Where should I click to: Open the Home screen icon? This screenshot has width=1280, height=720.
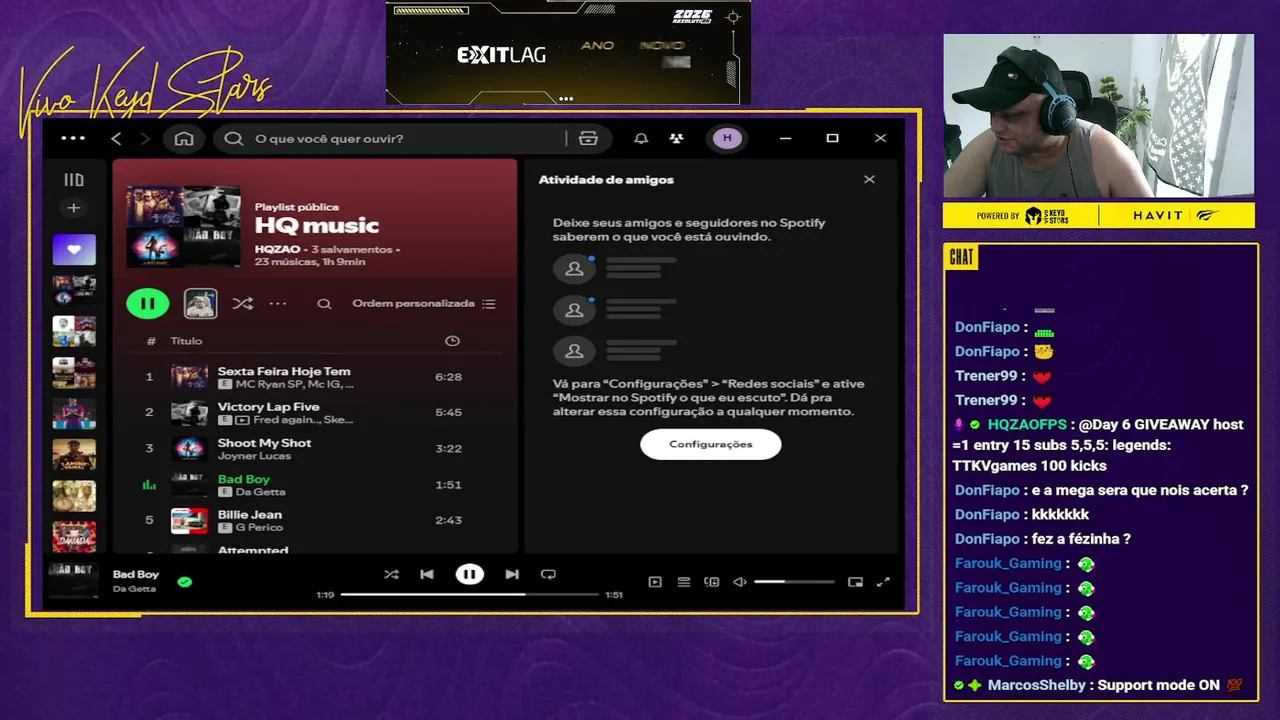[184, 138]
